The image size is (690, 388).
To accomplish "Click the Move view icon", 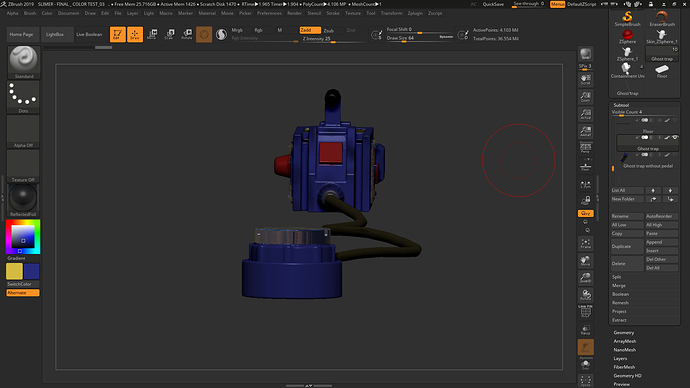I will pyautogui.click(x=585, y=260).
